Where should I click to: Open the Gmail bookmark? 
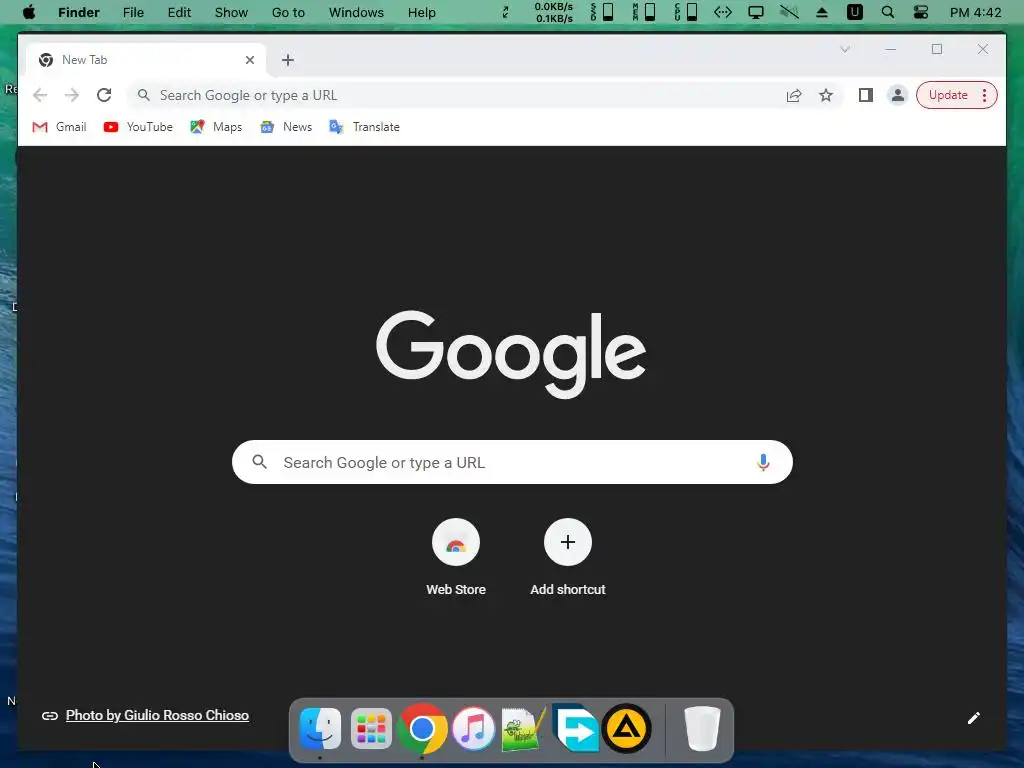point(59,127)
